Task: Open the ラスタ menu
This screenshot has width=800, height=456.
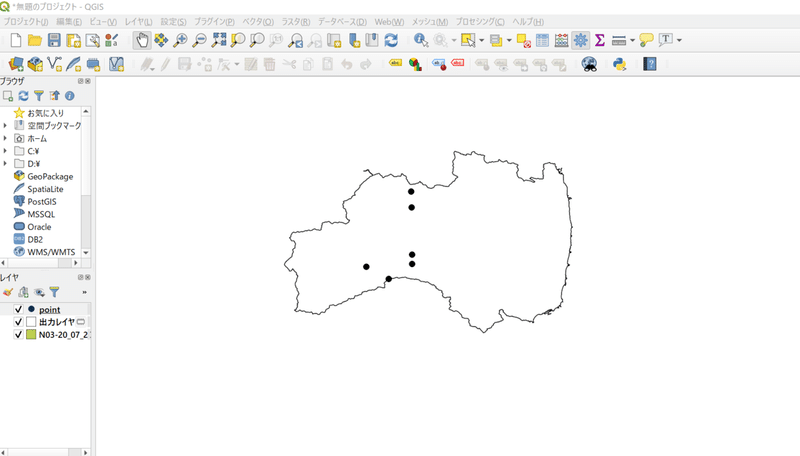Action: click(x=296, y=22)
